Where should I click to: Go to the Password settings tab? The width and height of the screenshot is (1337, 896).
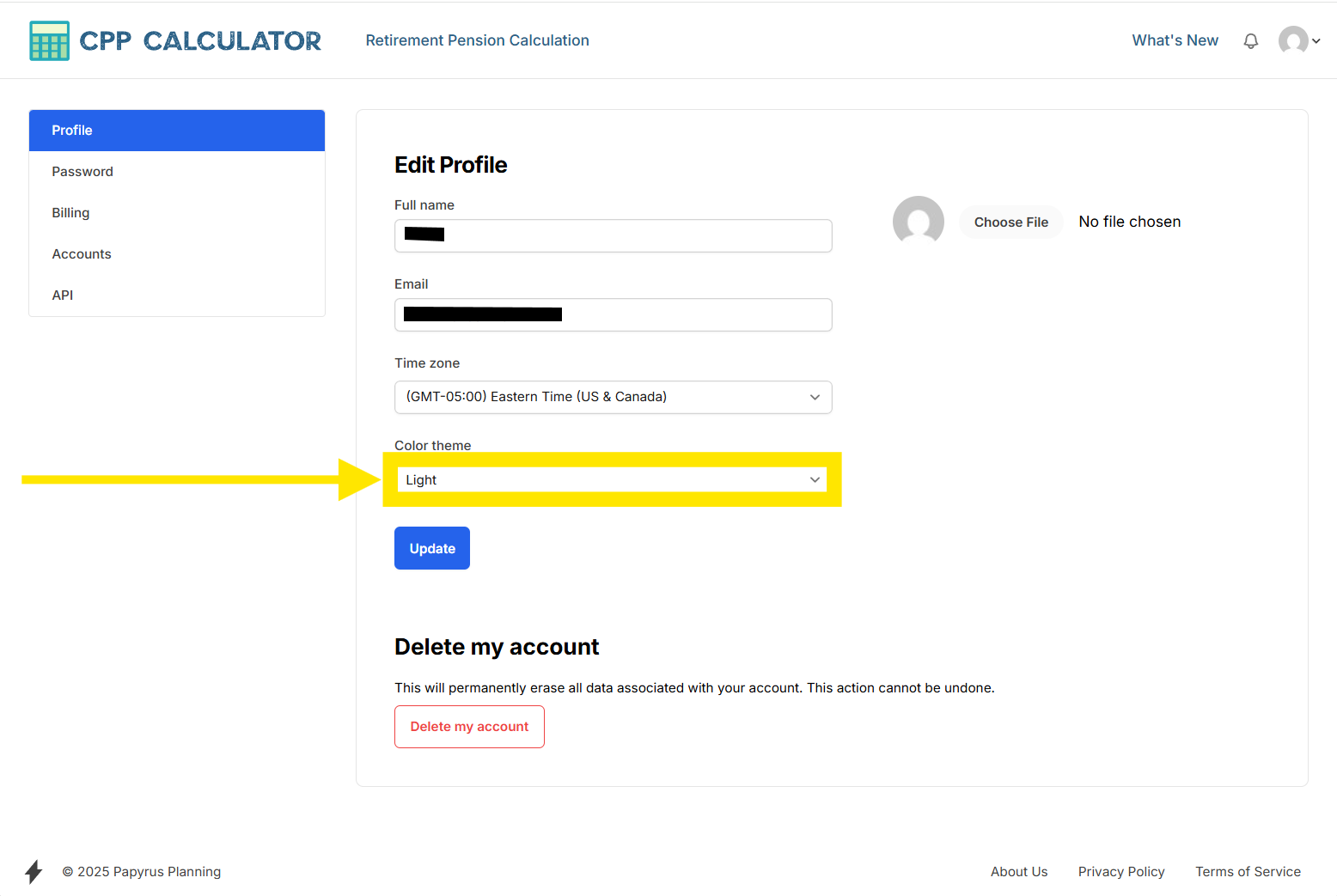(x=82, y=172)
